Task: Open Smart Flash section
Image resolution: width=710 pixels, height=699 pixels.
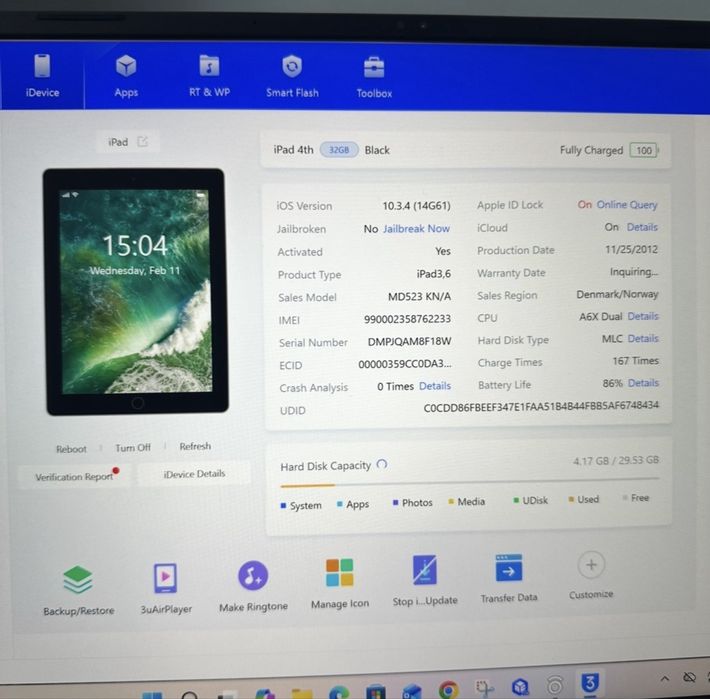Action: click(x=292, y=76)
